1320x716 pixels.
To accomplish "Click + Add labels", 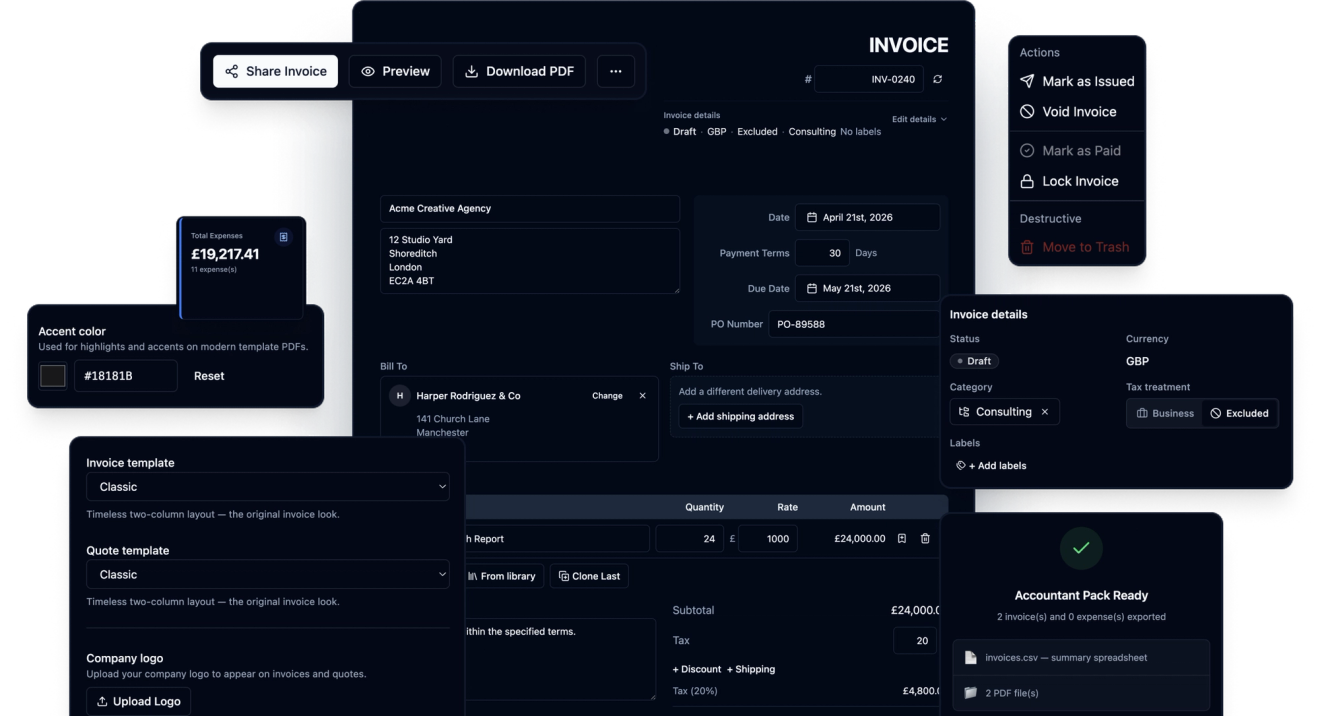I will coord(991,465).
